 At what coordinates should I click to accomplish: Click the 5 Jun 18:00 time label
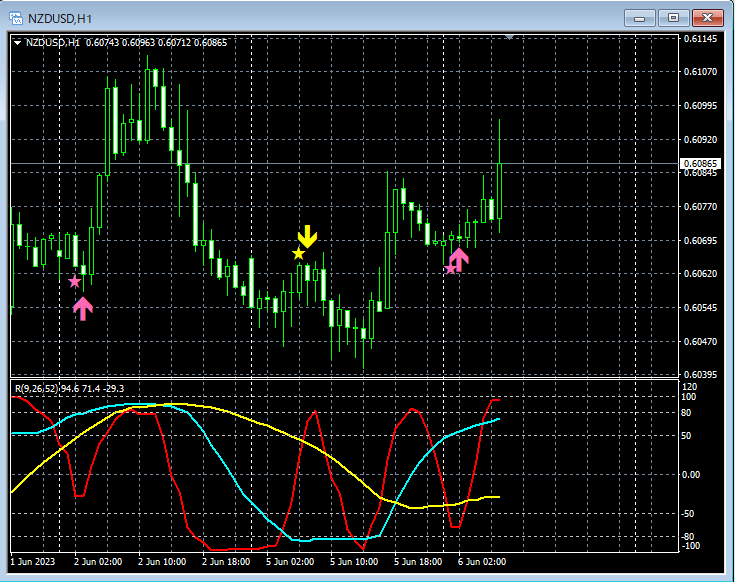pos(418,562)
